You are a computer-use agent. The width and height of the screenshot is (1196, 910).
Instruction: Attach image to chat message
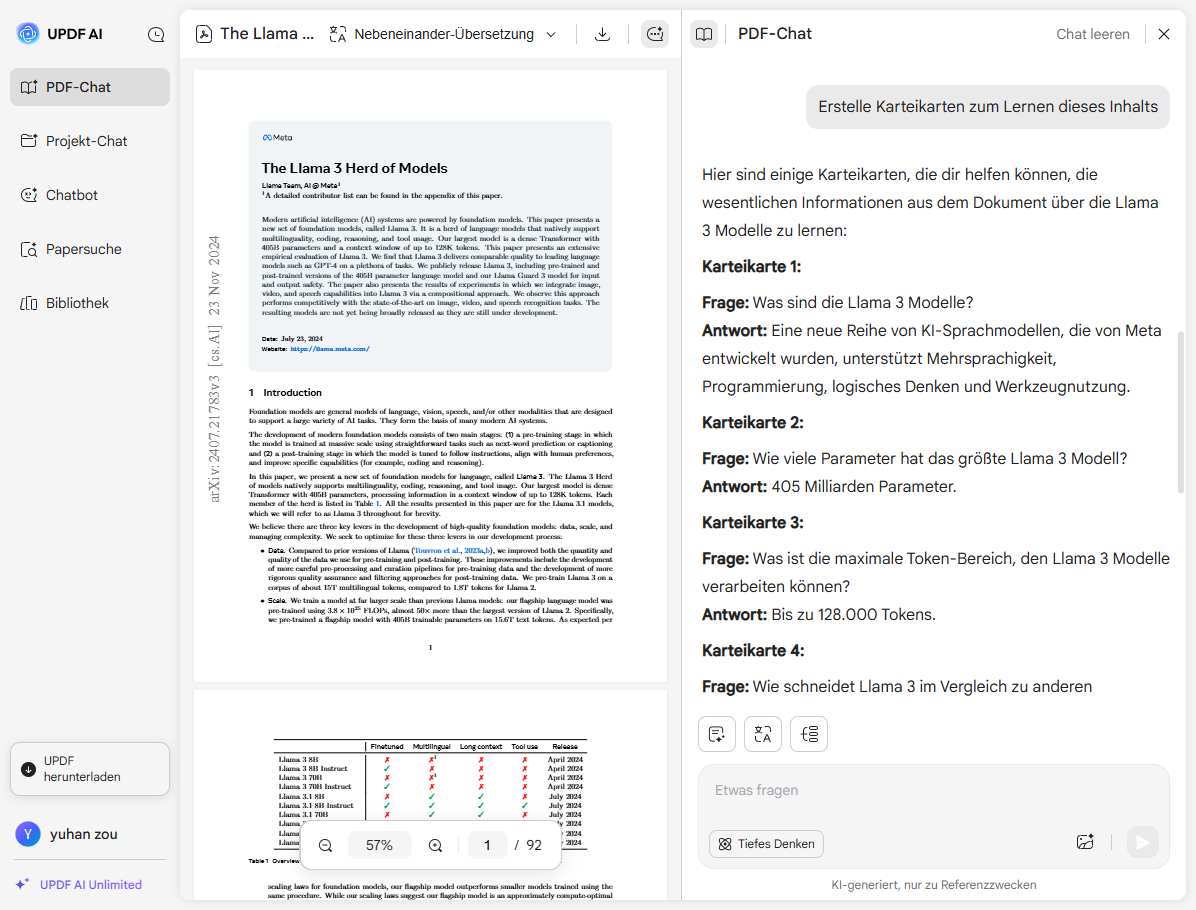pyautogui.click(x=1085, y=842)
